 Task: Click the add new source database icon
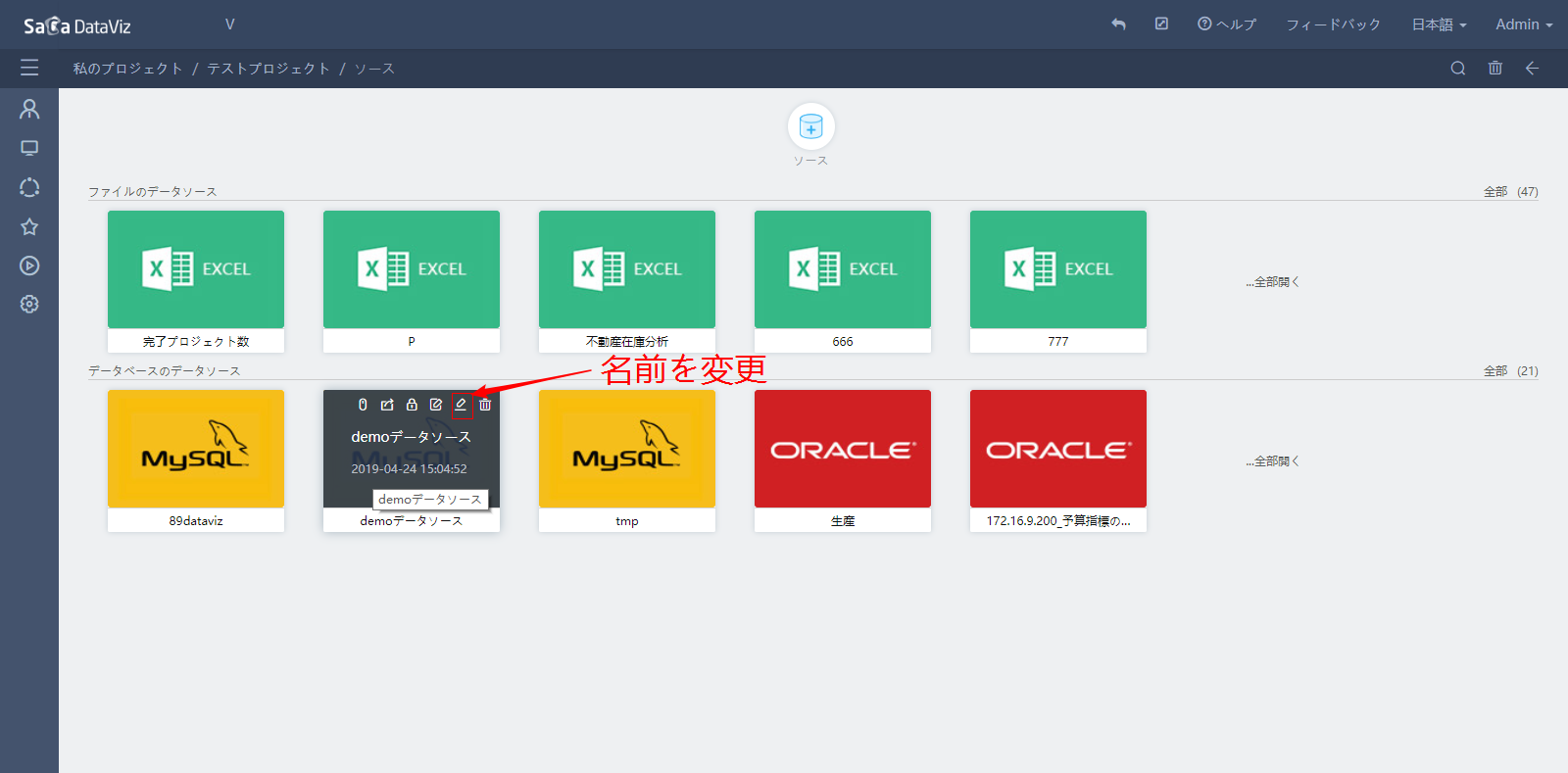[810, 126]
